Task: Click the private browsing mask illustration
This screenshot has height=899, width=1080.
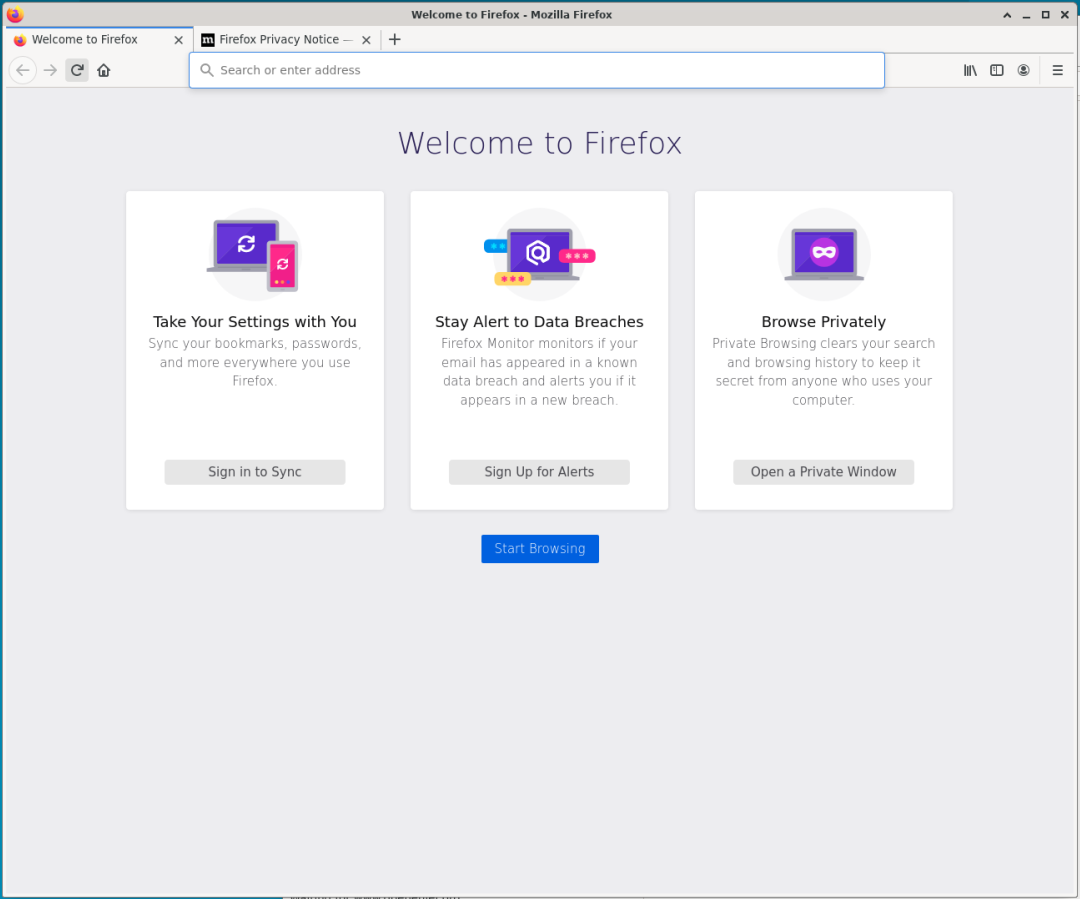Action: coord(824,254)
